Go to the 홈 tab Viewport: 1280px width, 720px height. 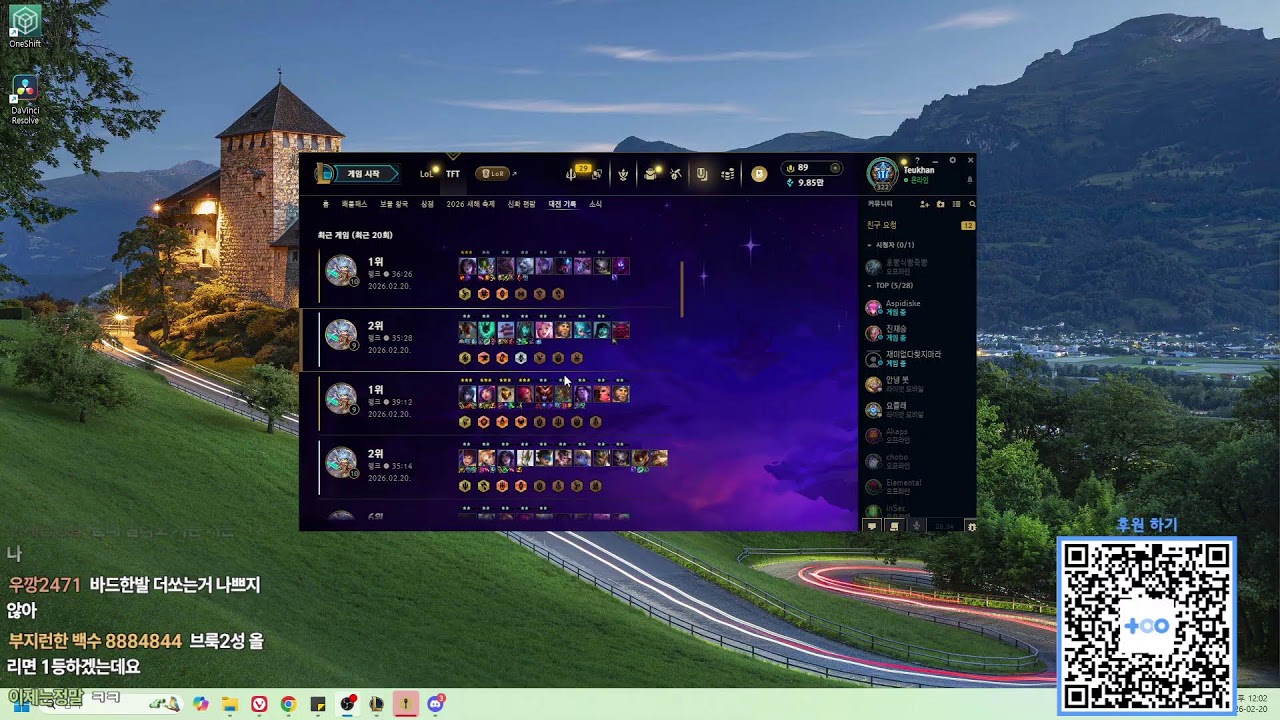pos(325,204)
